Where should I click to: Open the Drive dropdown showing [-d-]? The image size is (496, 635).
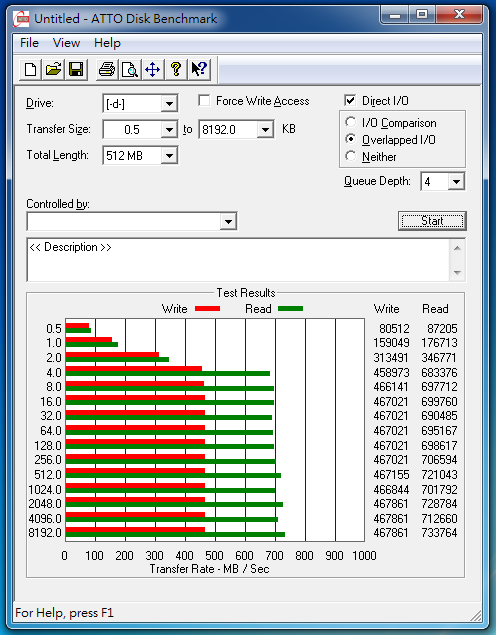click(169, 104)
